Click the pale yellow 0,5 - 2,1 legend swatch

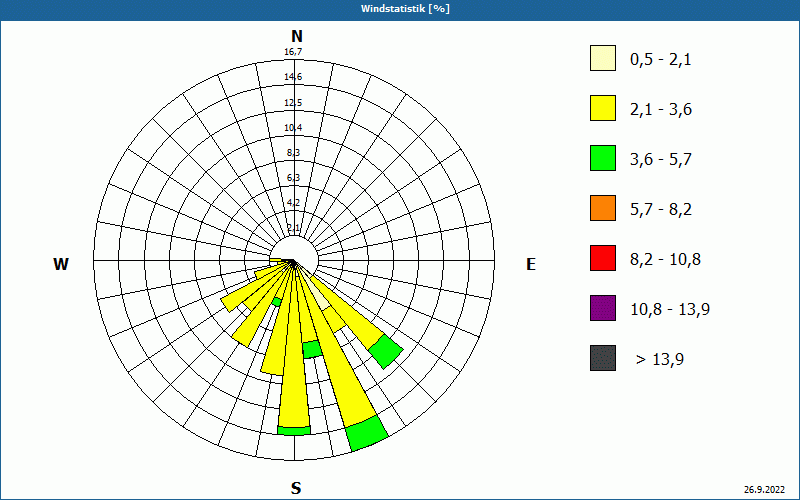point(603,58)
